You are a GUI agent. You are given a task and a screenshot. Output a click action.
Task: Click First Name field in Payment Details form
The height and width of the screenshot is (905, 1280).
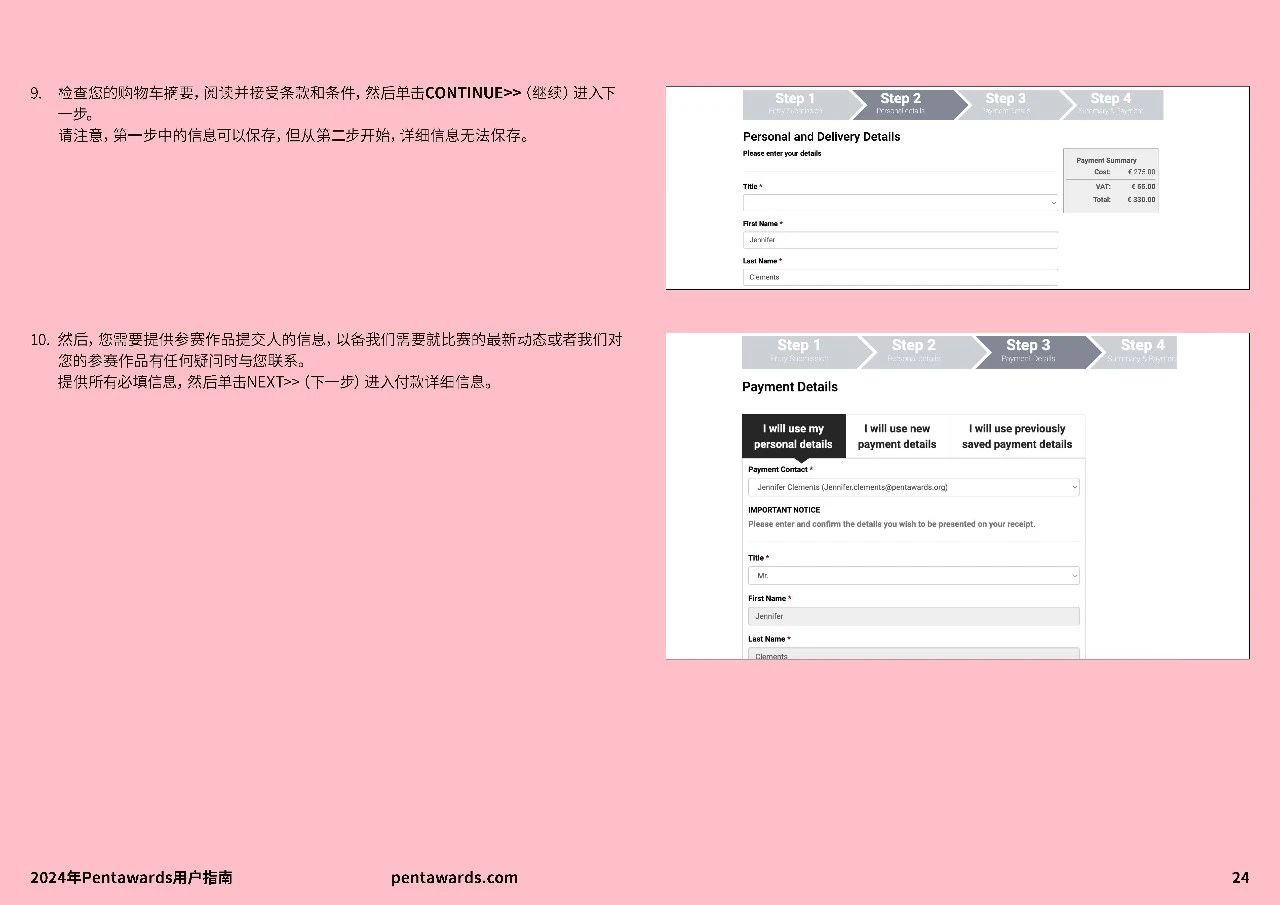click(914, 616)
